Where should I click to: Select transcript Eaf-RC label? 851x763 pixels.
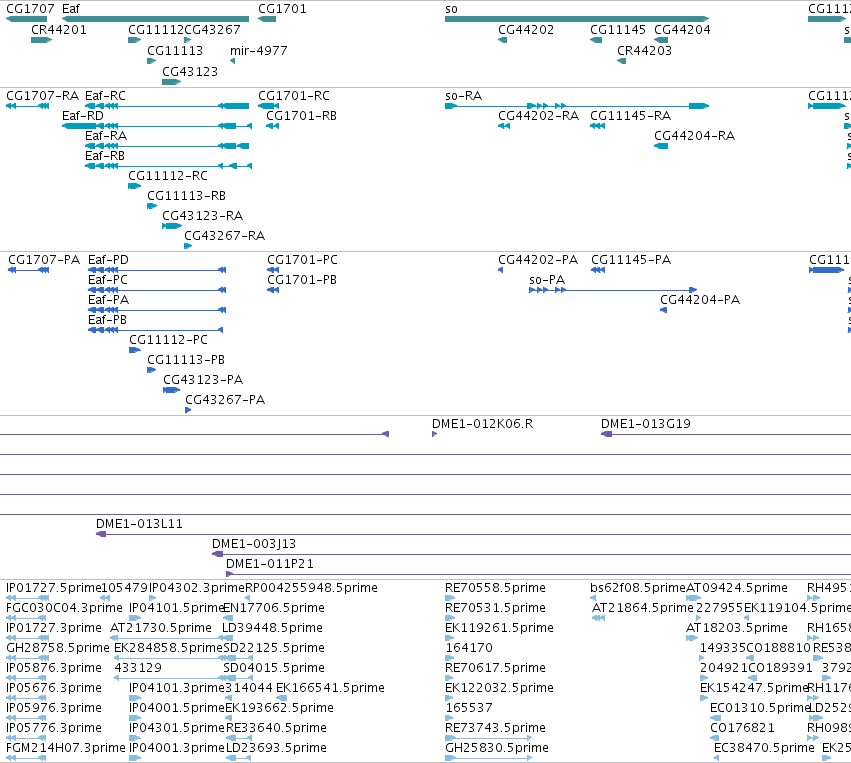(105, 96)
